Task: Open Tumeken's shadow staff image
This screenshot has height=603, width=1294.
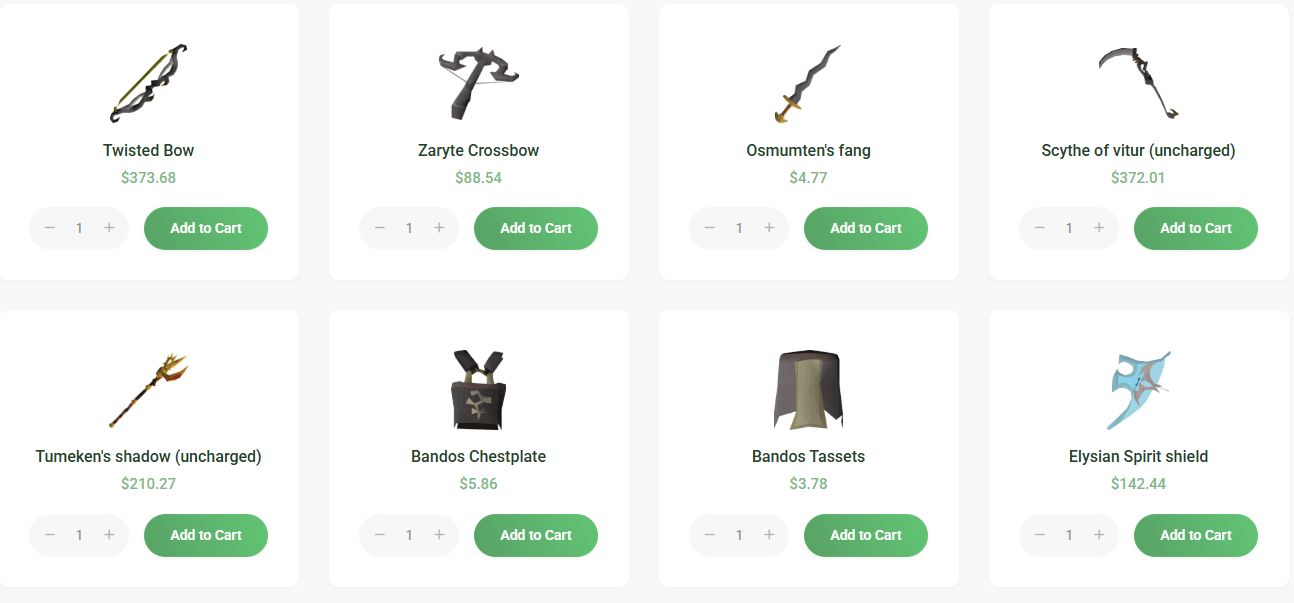Action: pyautogui.click(x=149, y=390)
